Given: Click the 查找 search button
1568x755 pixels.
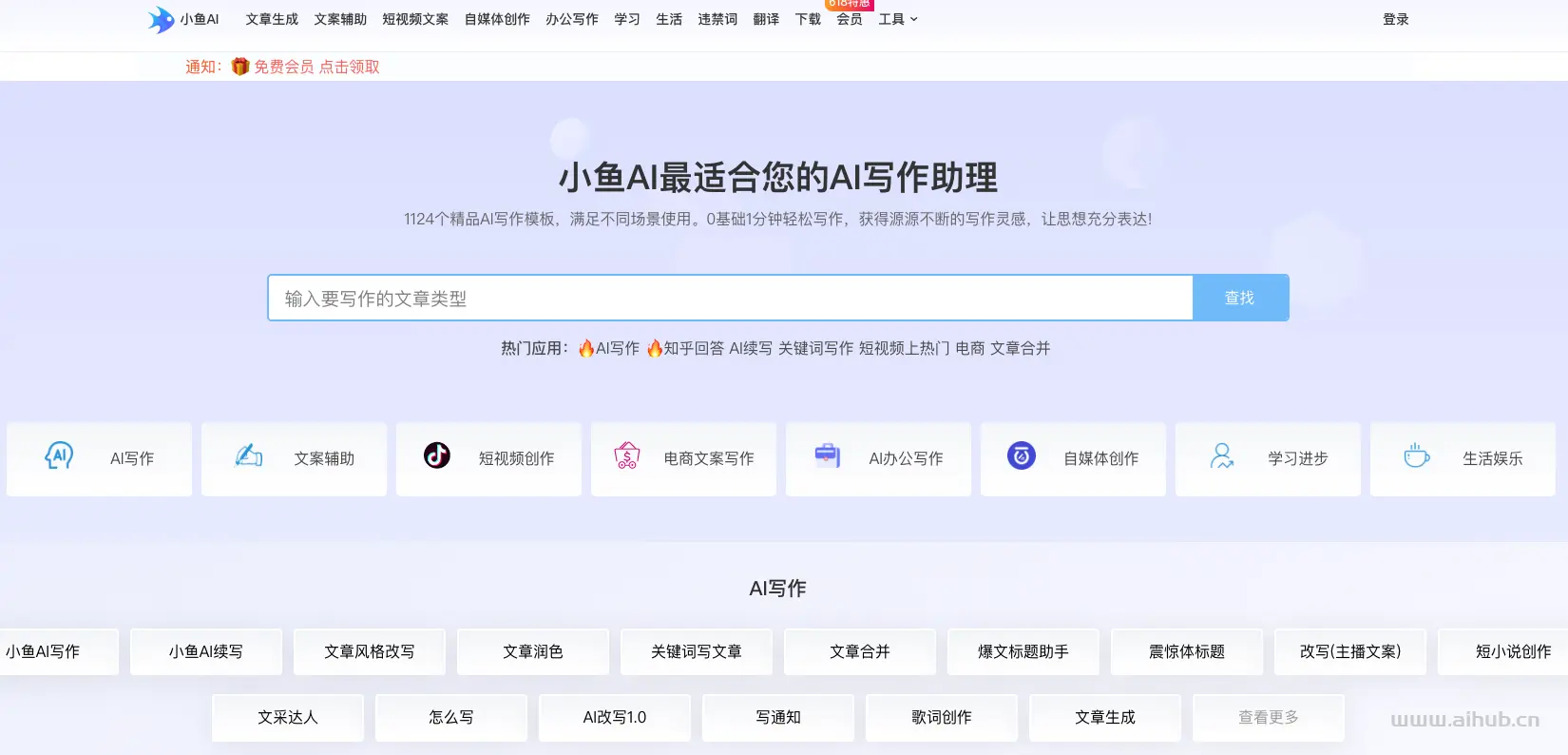Looking at the screenshot, I should coord(1240,298).
